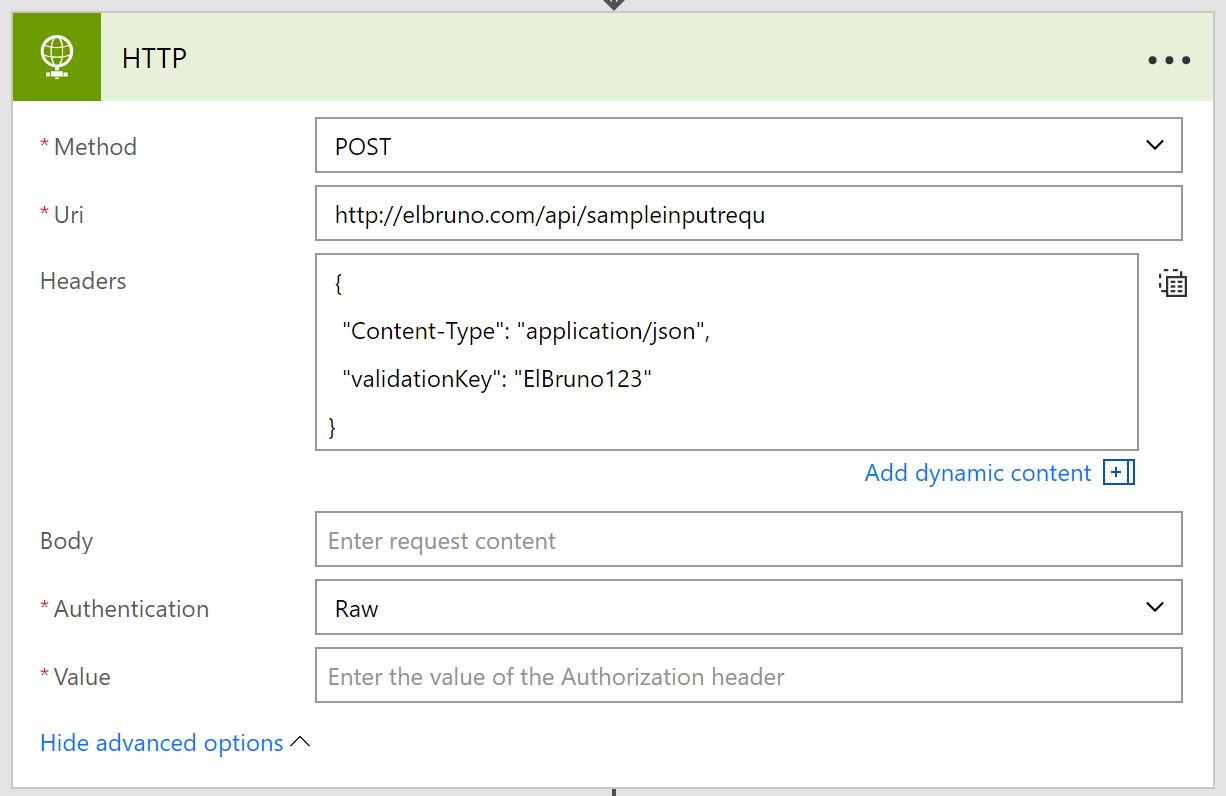This screenshot has height=796, width=1226.
Task: Open the Method dropdown showing POST
Action: (748, 146)
